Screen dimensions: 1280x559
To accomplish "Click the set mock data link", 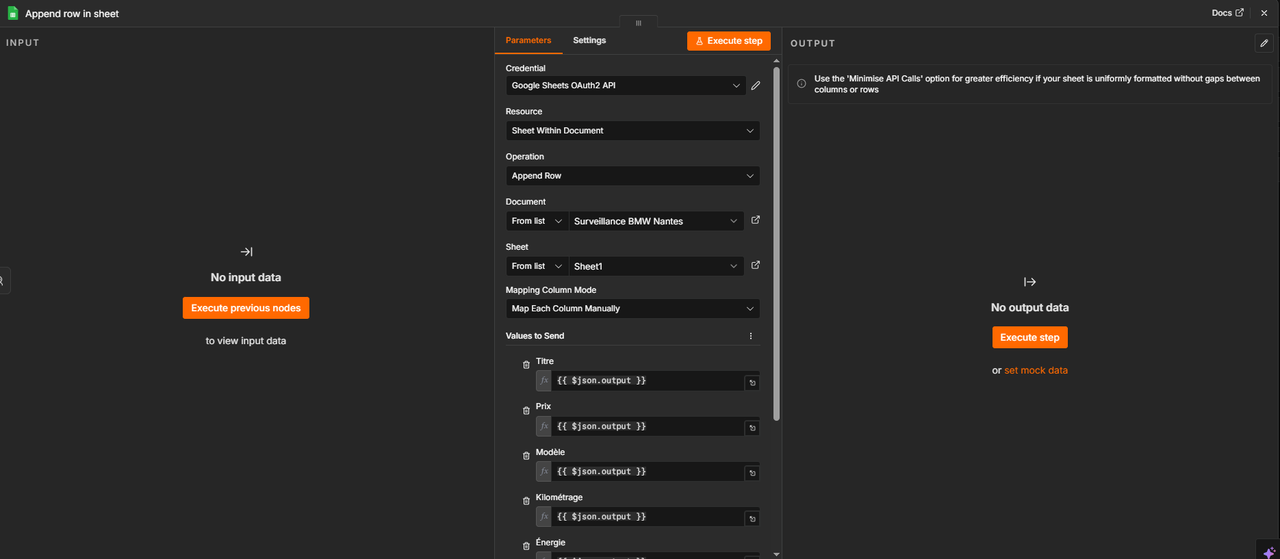I will click(x=1036, y=370).
